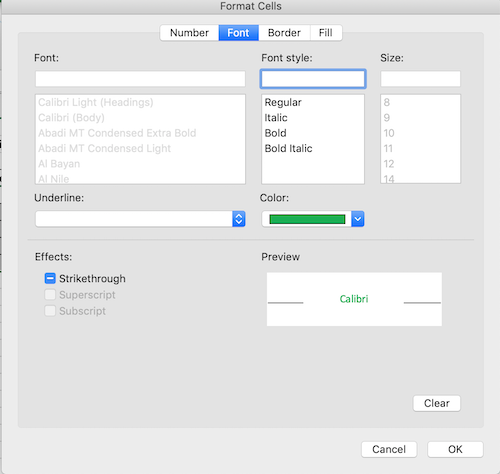Viewport: 500px width, 474px height.
Task: Enable the Superscript checkbox
Action: [50, 295]
